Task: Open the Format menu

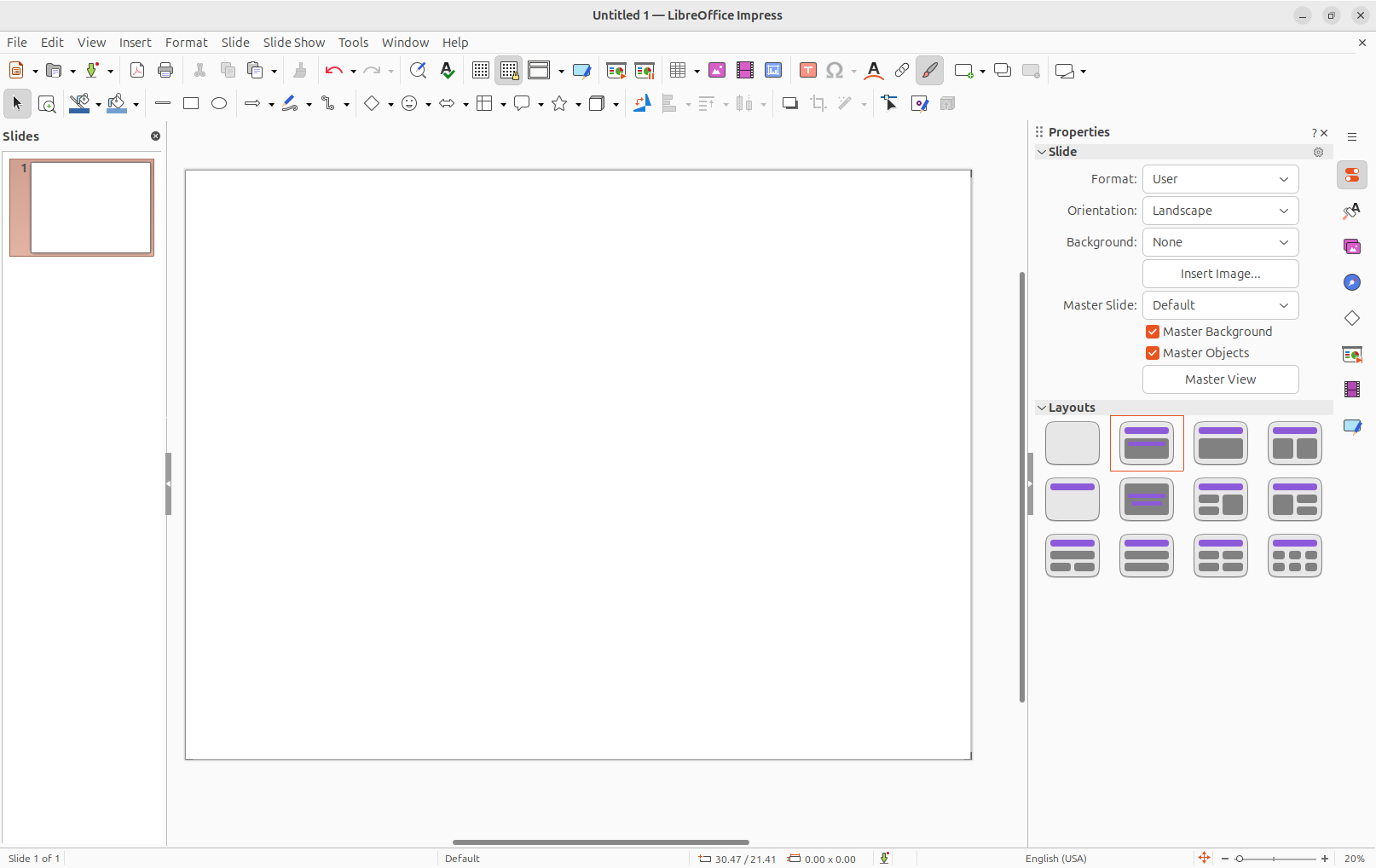Action: pos(186,43)
